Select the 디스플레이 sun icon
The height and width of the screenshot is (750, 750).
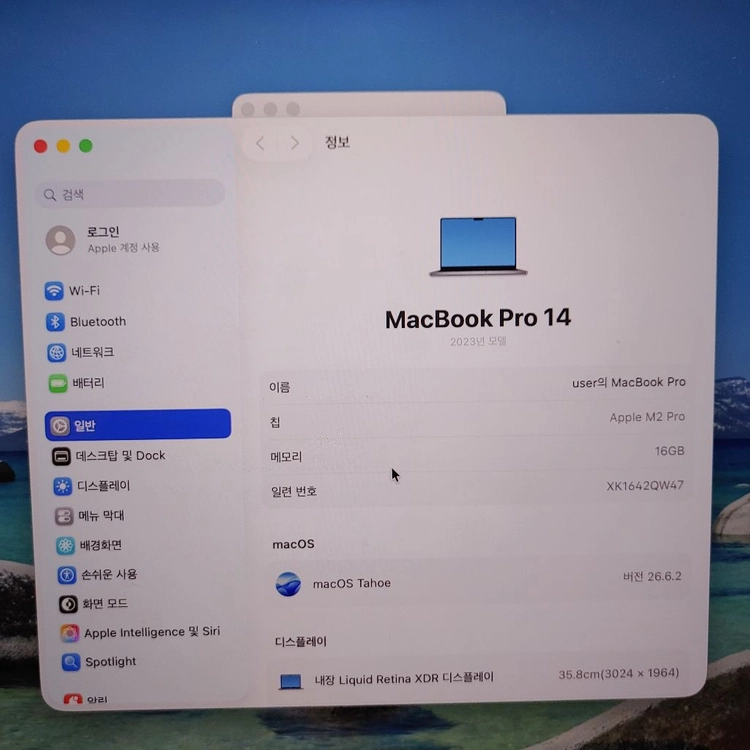click(x=63, y=486)
